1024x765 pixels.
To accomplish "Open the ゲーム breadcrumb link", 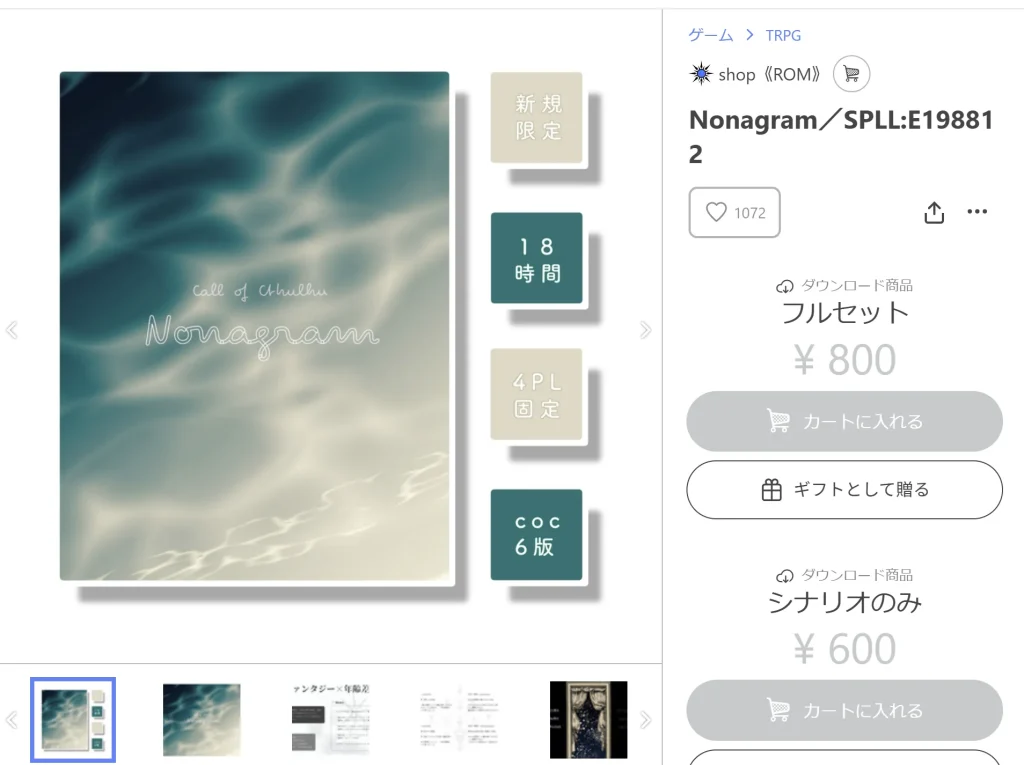I will tap(711, 35).
